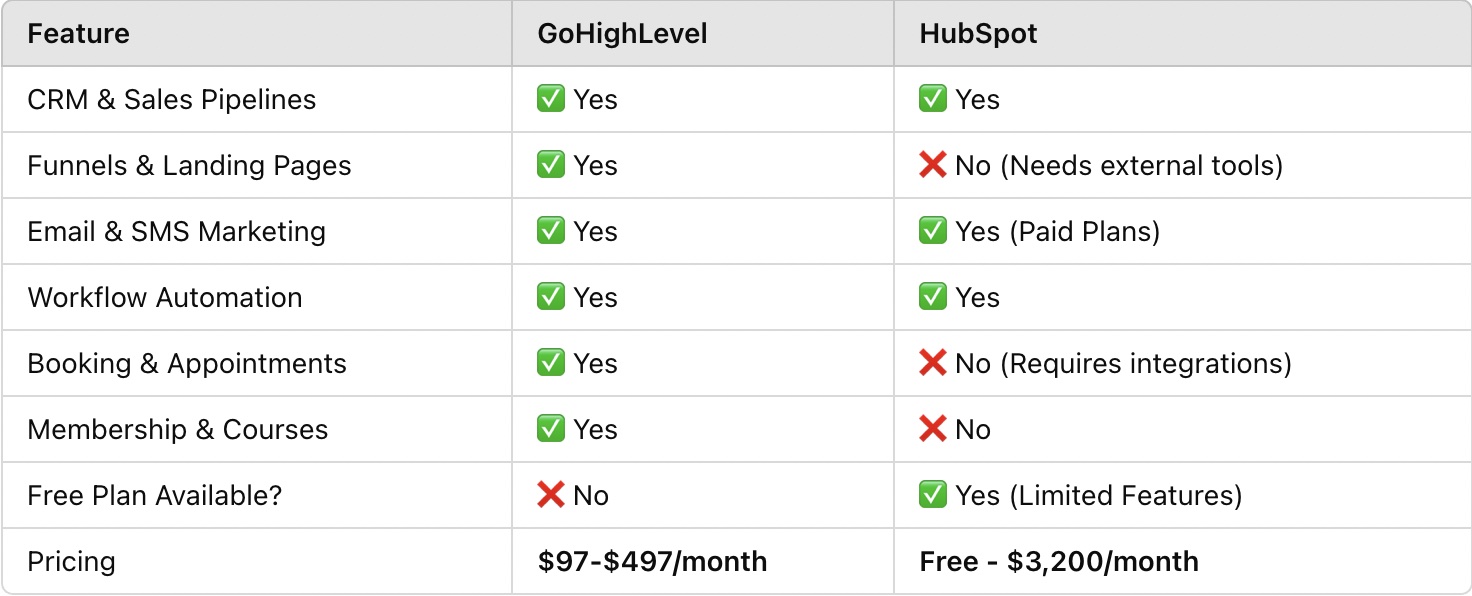Click GoHighLevel checkmark in Workflow Automation row
Image resolution: width=1472 pixels, height=596 pixels.
(551, 297)
